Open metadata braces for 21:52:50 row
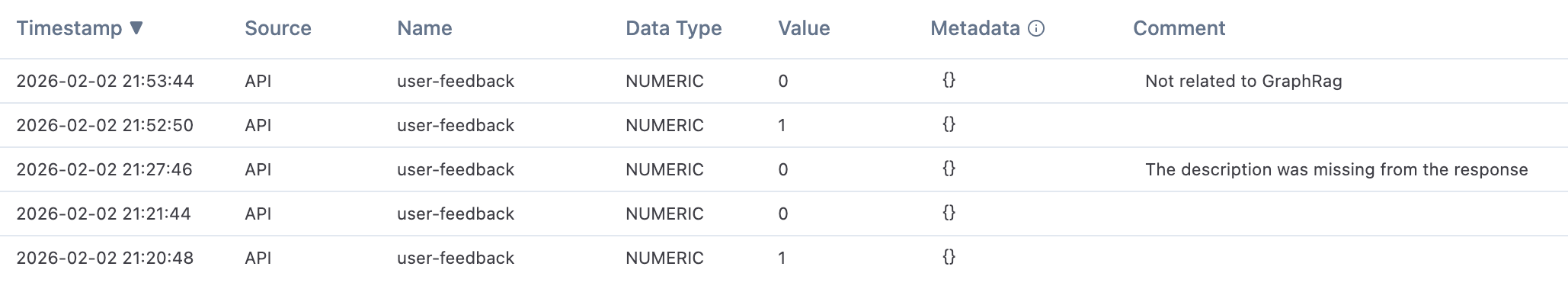Image resolution: width=1568 pixels, height=302 pixels. pos(949,124)
